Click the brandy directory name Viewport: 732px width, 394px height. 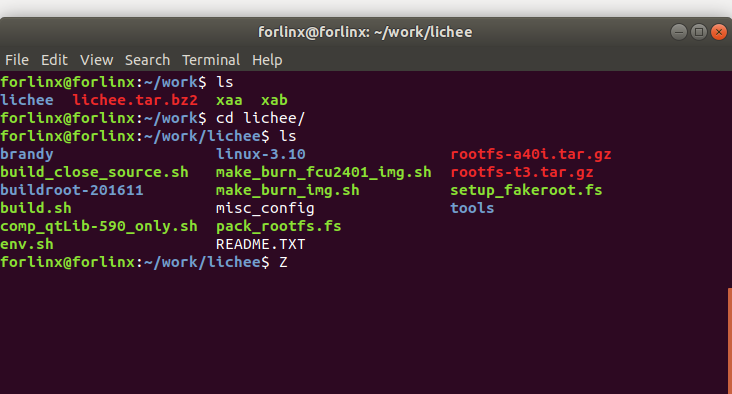pyautogui.click(x=27, y=155)
